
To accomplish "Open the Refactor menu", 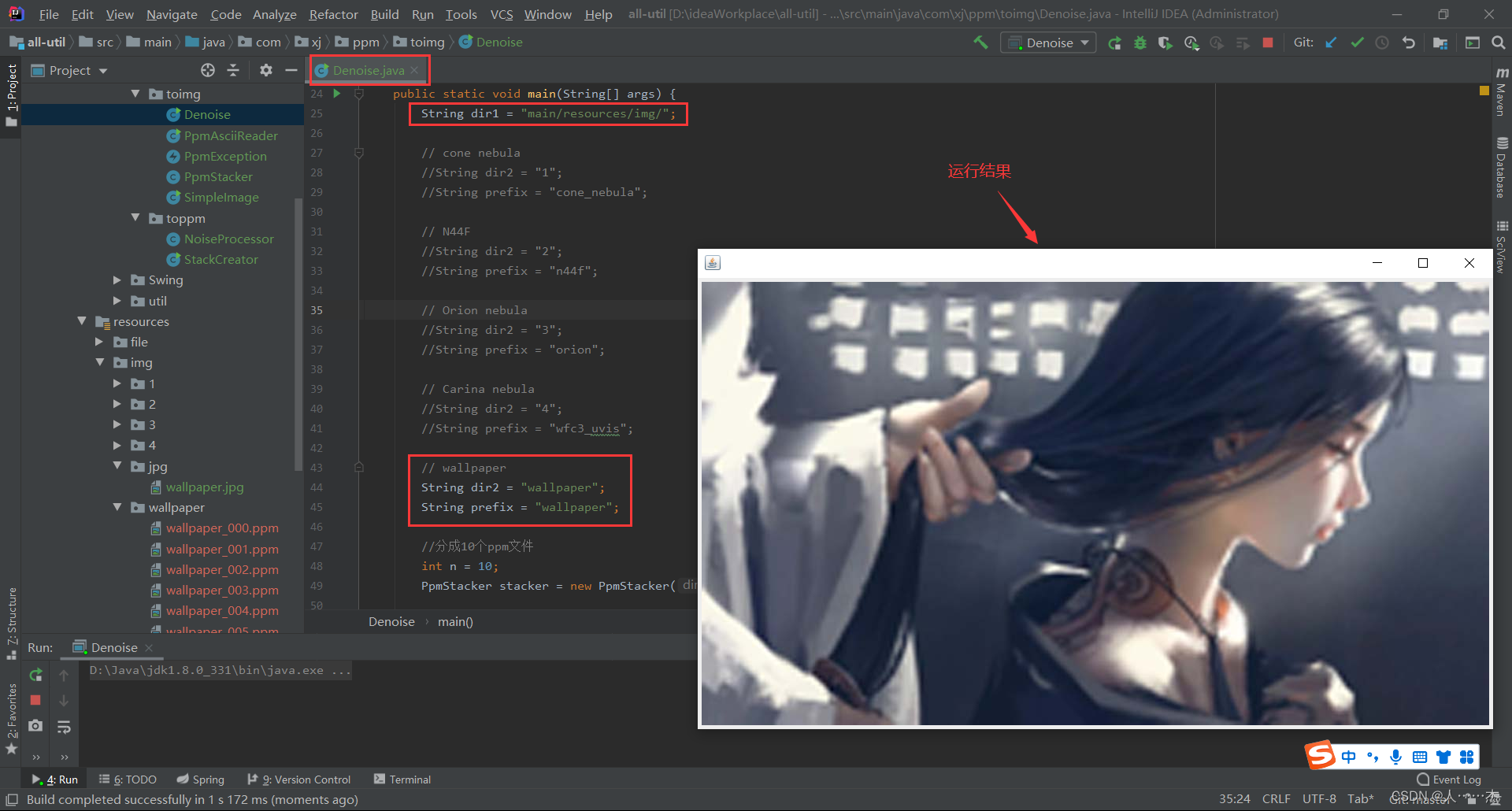I will click(333, 14).
